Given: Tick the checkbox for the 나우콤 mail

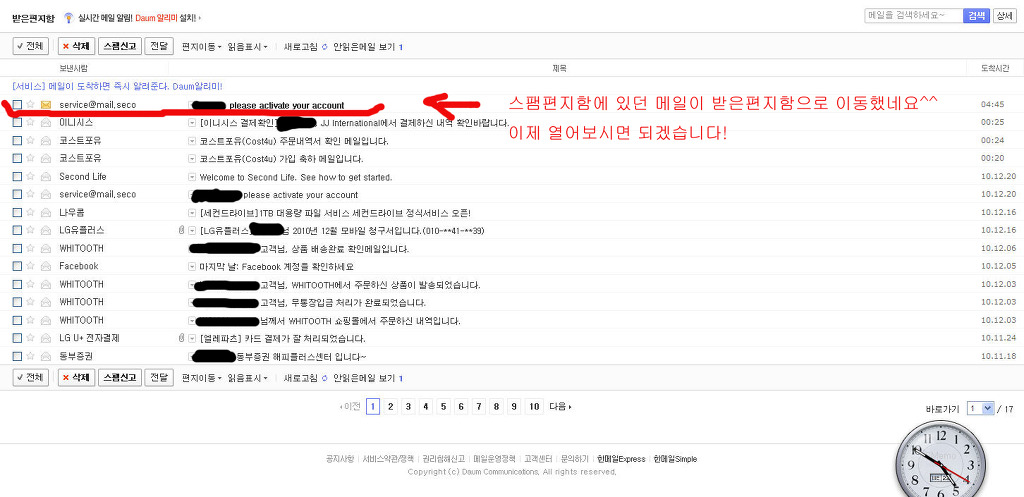Looking at the screenshot, I should click(18, 213).
